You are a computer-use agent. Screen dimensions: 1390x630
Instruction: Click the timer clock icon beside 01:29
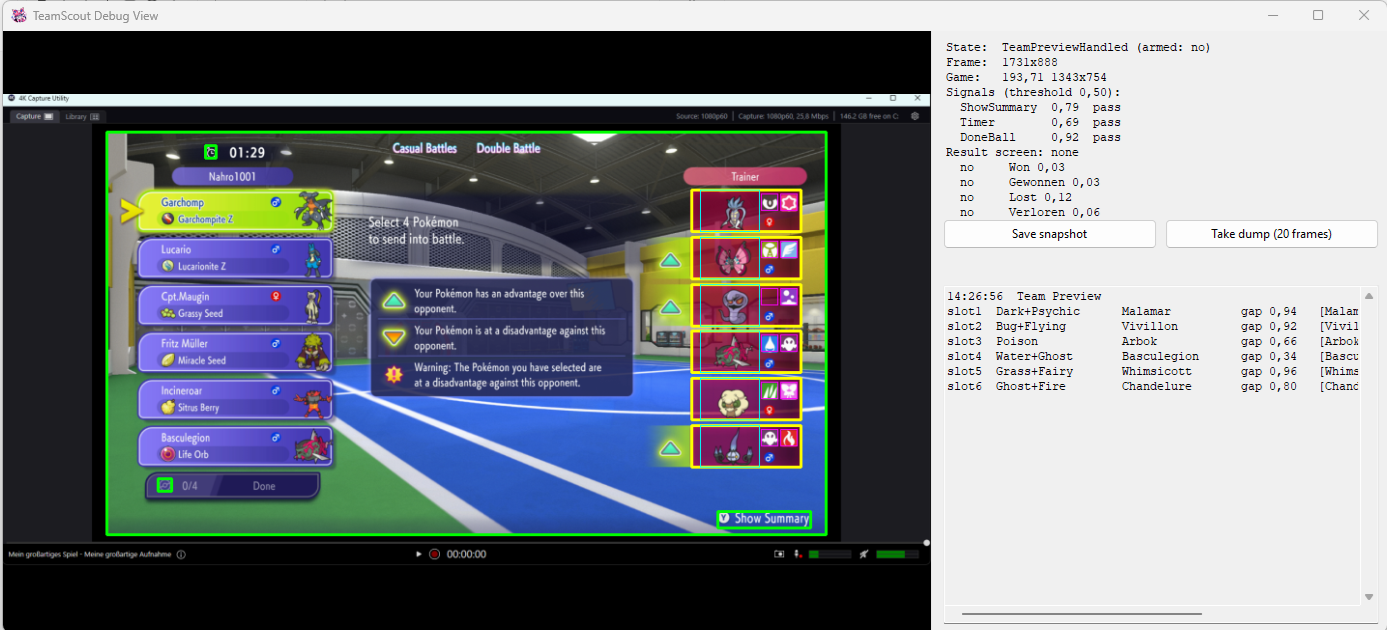[211, 152]
